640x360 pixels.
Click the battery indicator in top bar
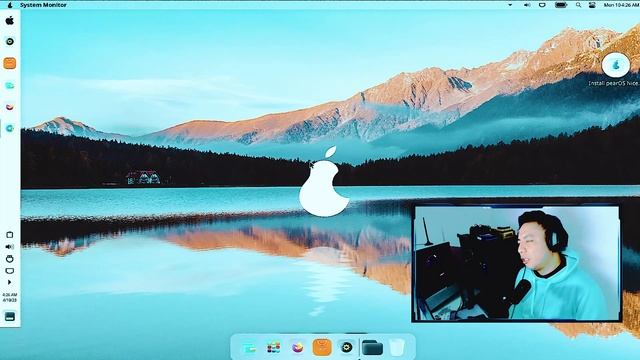tap(561, 5)
